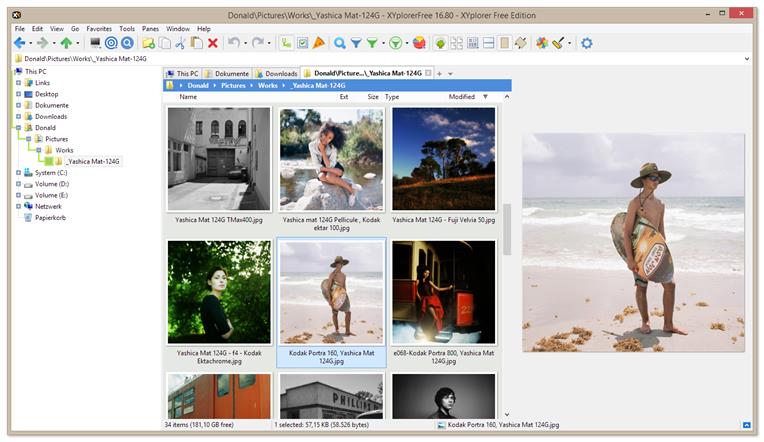Open the Favorites menu
764x442 pixels.
pyautogui.click(x=99, y=29)
